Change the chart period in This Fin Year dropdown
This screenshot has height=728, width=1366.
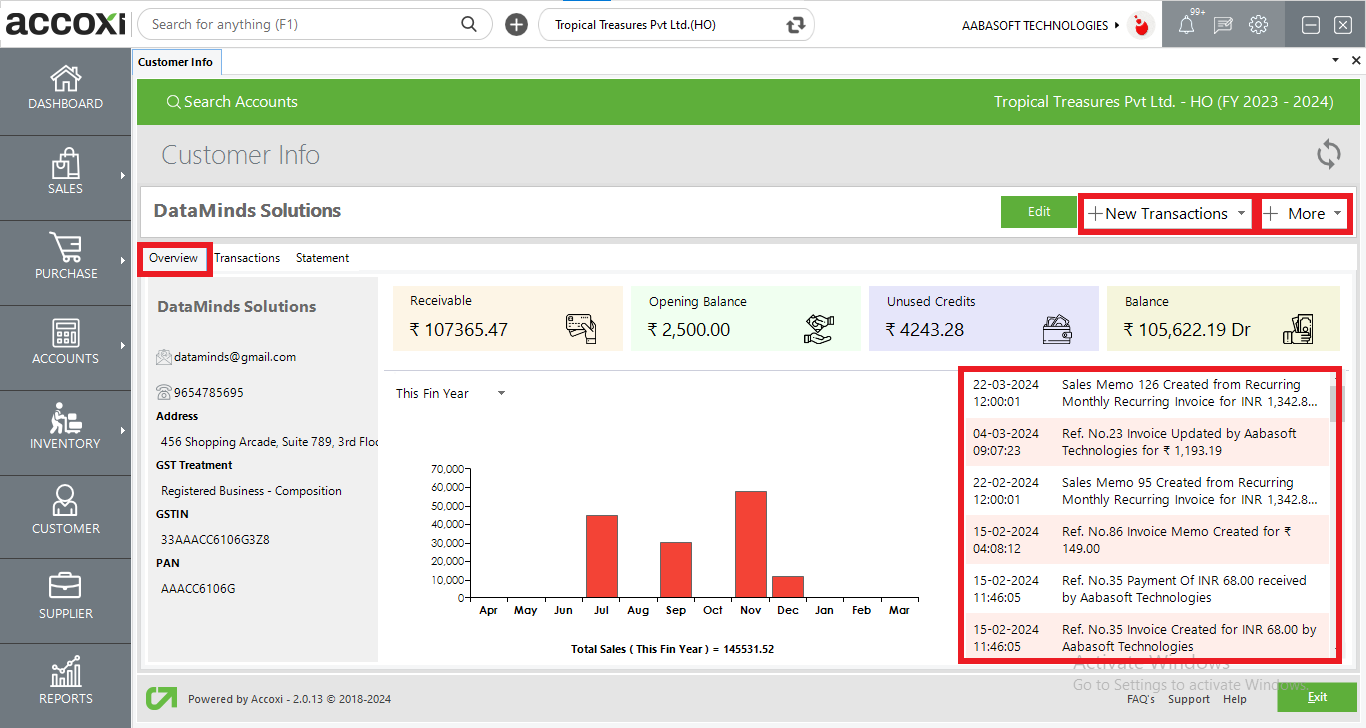(x=448, y=393)
